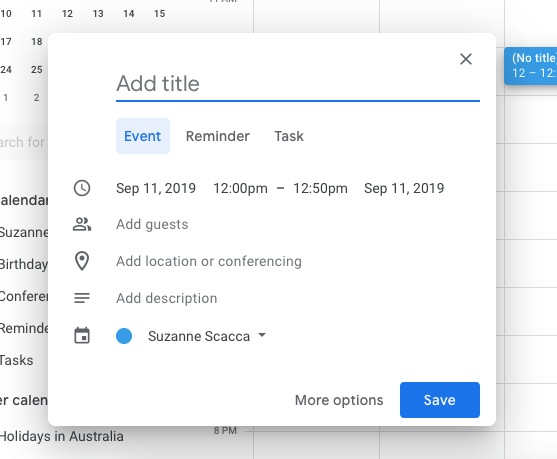Image resolution: width=557 pixels, height=459 pixels.
Task: Select day 11 in mini calendar
Action: click(37, 14)
